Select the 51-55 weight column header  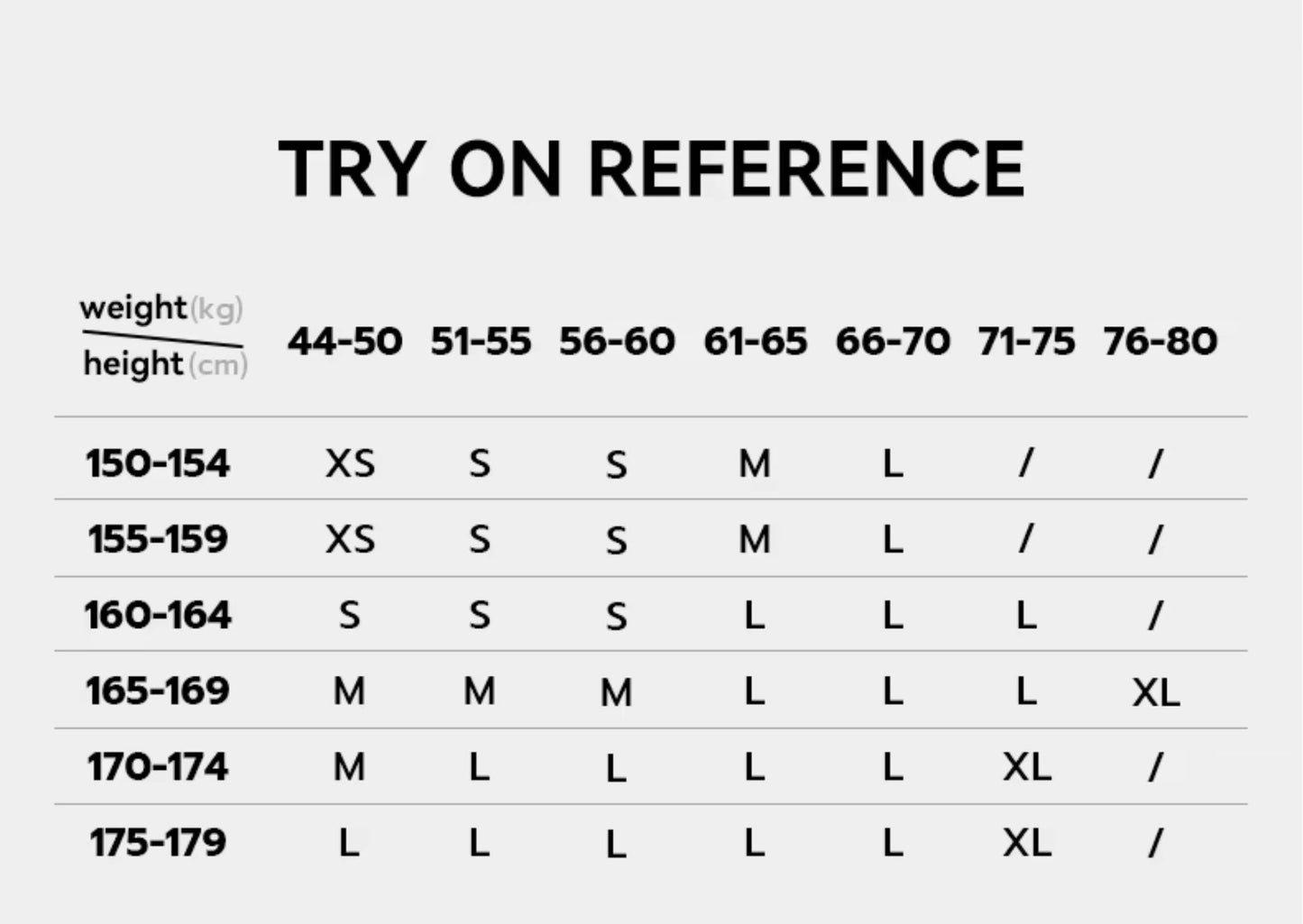pyautogui.click(x=481, y=342)
